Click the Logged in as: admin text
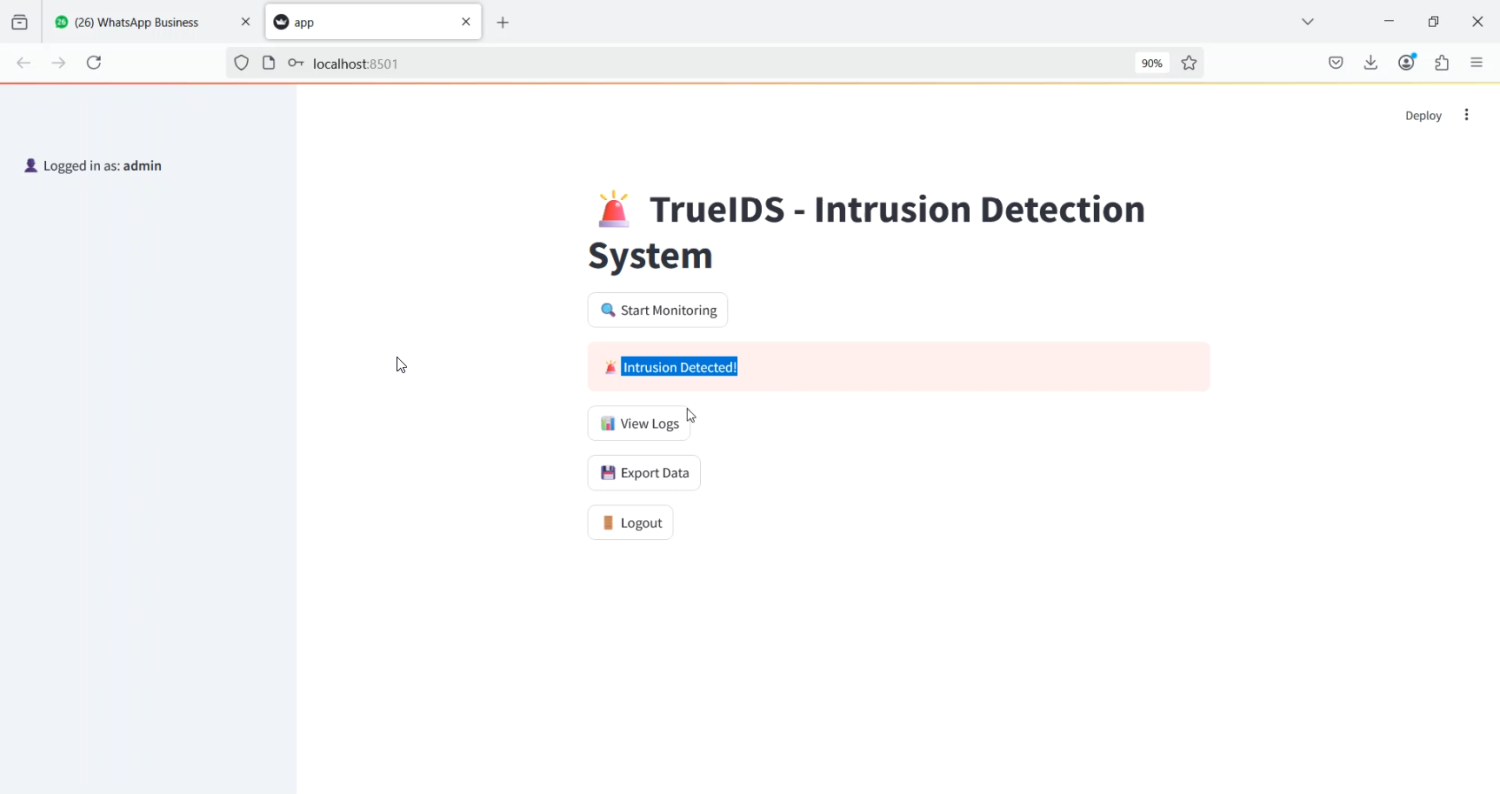Viewport: 1500px width, 794px height. click(x=102, y=166)
